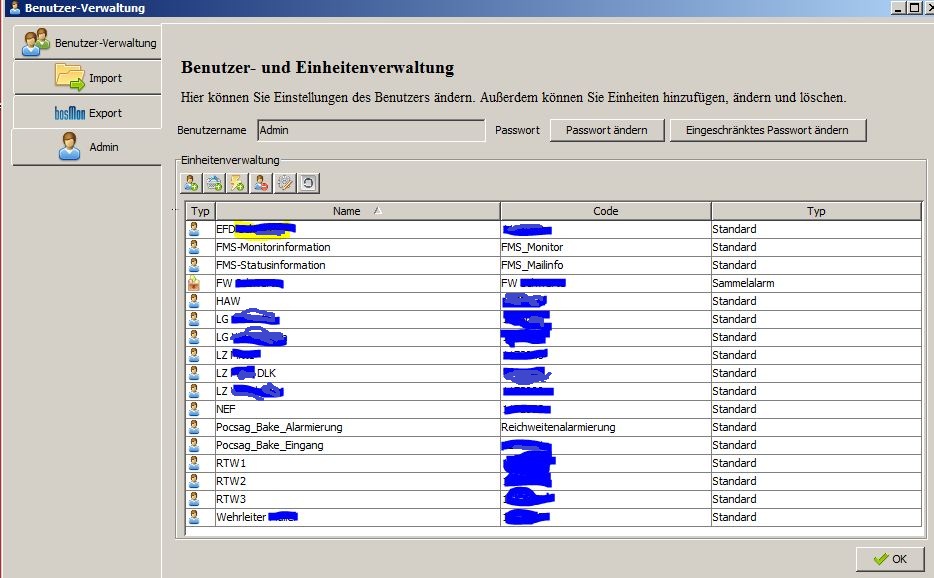Click the user icon of the RTW1 row
The height and width of the screenshot is (578, 934).
194,463
